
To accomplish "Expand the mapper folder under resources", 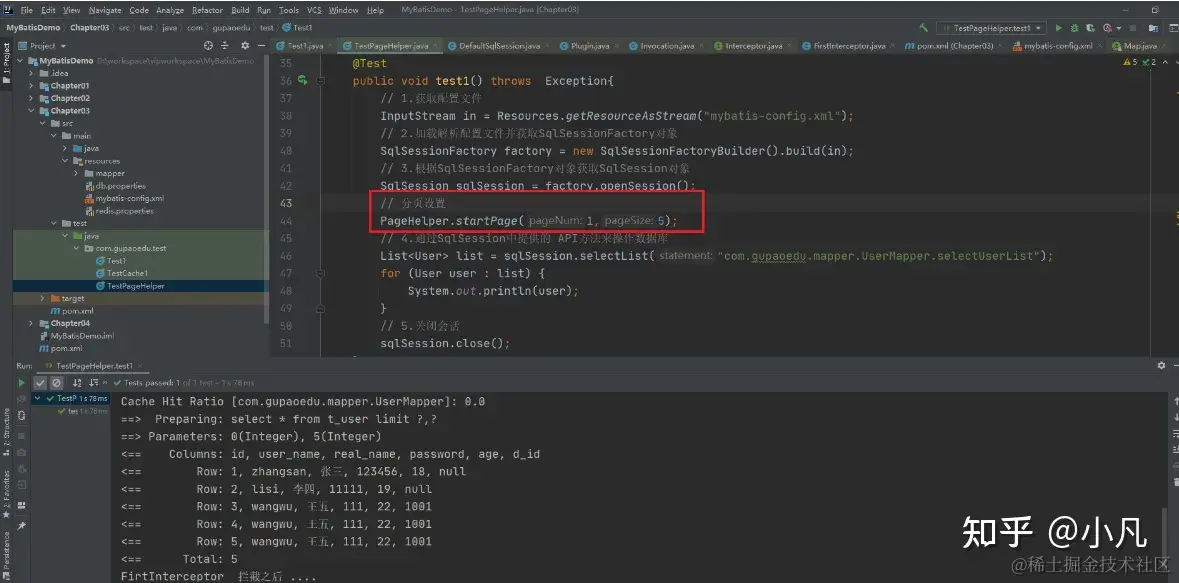I will 77,173.
